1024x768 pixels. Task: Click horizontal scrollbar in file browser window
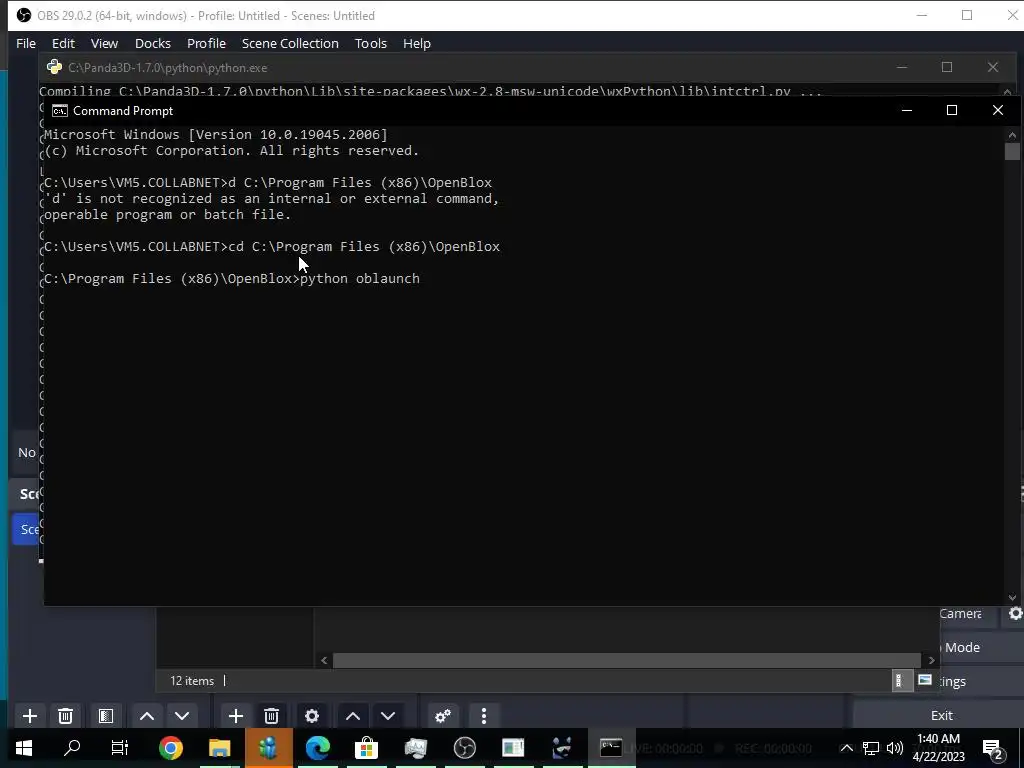pos(626,660)
